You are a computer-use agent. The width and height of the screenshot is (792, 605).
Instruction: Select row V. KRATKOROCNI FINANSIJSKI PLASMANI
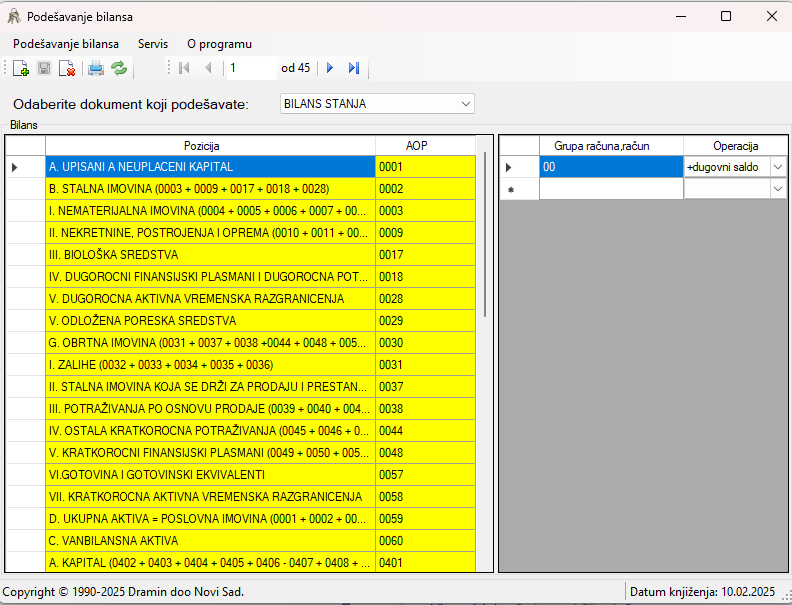[210, 452]
